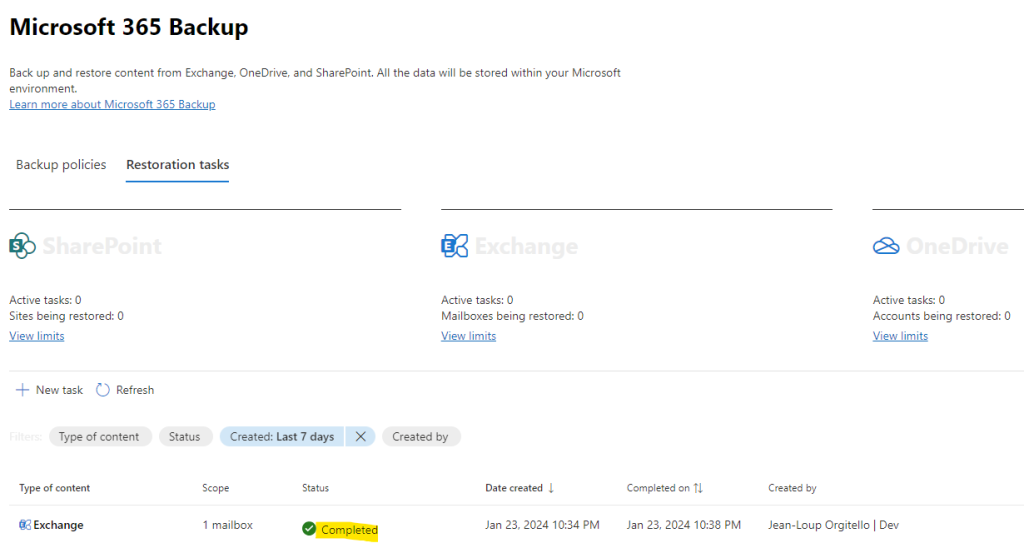Click SharePoint Active tasks: 0 text
The height and width of the screenshot is (543, 1024).
pyautogui.click(x=45, y=300)
